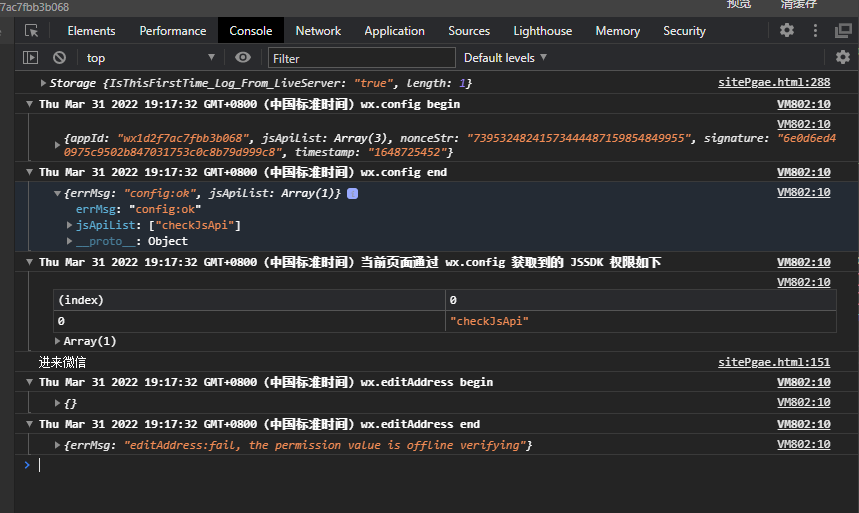Open sitePgae.html:288 source link
This screenshot has height=513, width=859.
pos(774,82)
